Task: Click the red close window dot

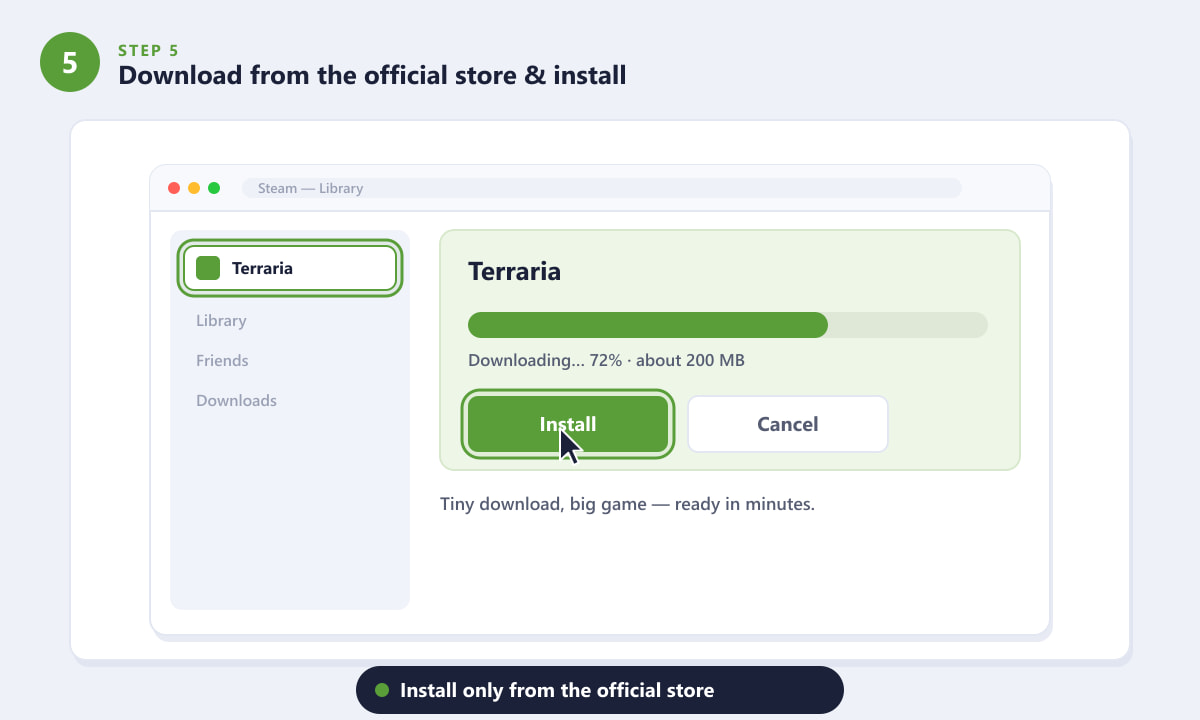Action: [174, 188]
